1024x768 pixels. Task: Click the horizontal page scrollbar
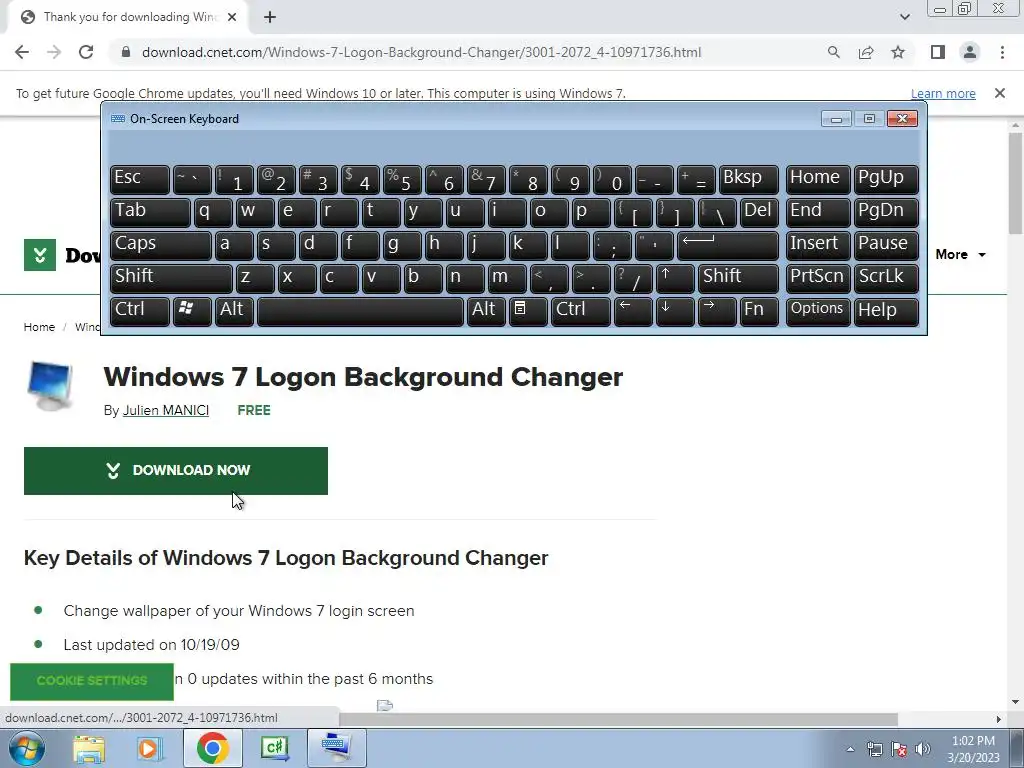click(618, 719)
